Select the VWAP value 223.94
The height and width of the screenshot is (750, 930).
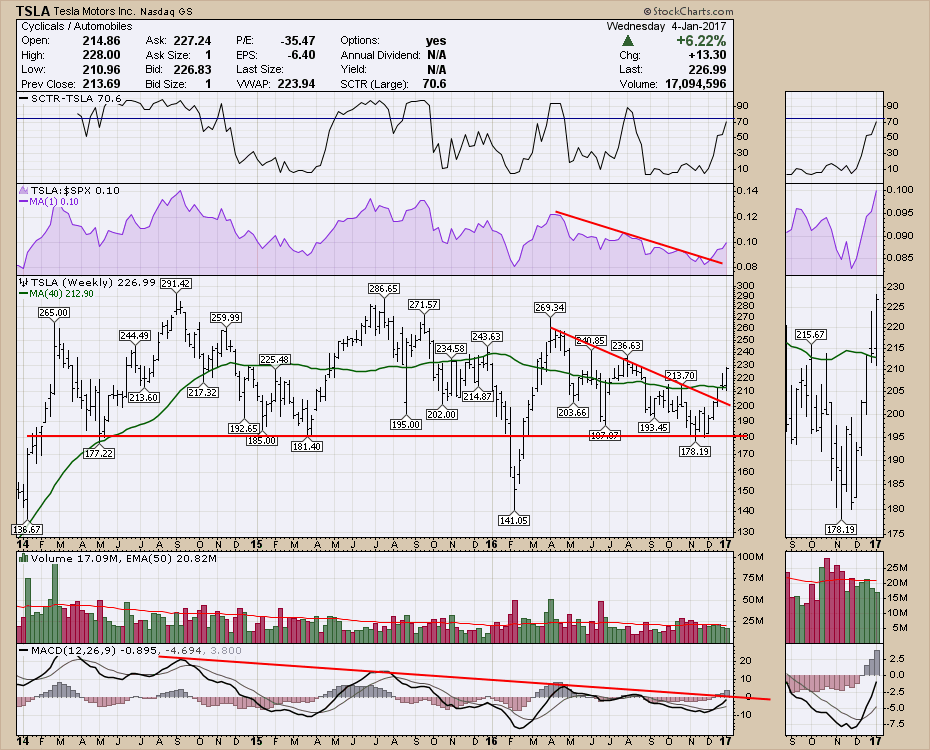pyautogui.click(x=296, y=84)
